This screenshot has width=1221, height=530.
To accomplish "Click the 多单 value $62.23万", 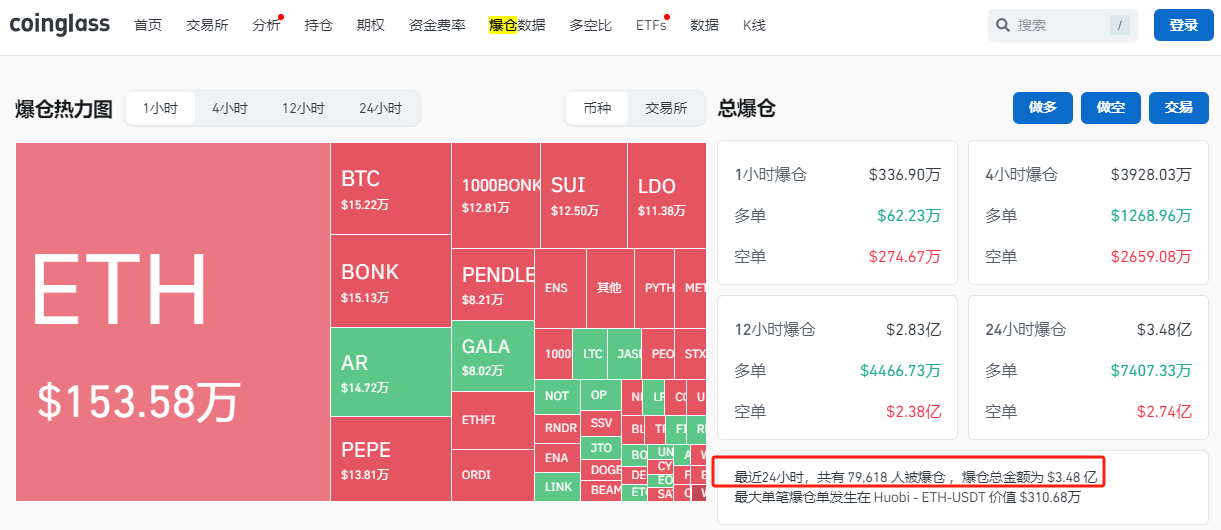I will (x=909, y=215).
